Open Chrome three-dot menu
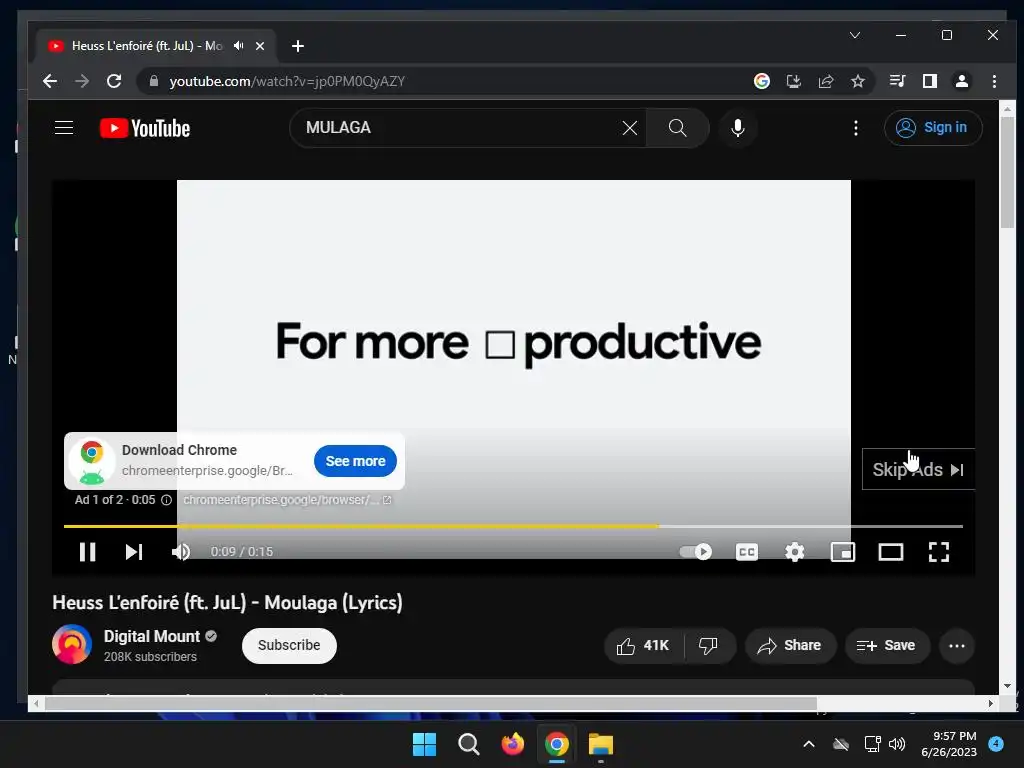 point(994,81)
